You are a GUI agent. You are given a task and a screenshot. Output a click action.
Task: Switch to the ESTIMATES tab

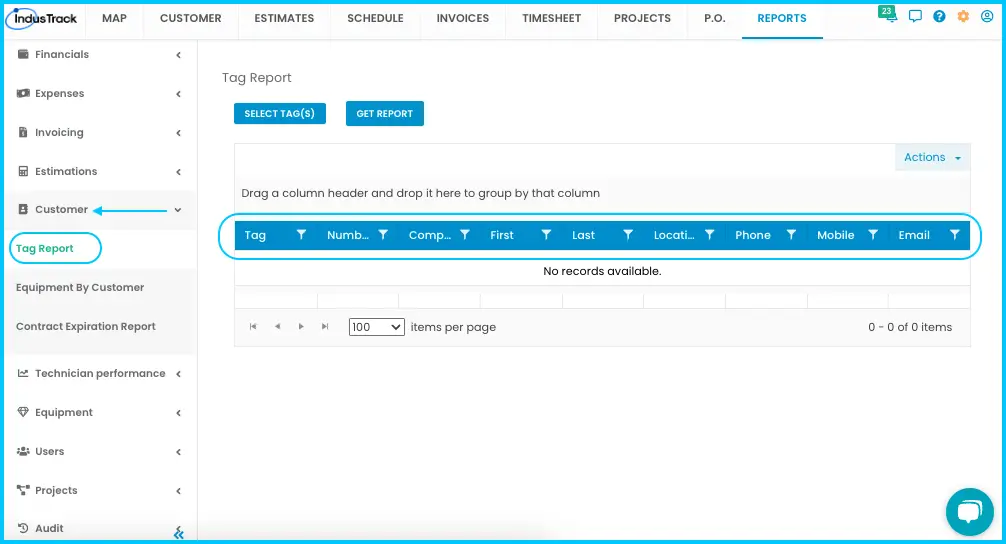click(x=284, y=19)
